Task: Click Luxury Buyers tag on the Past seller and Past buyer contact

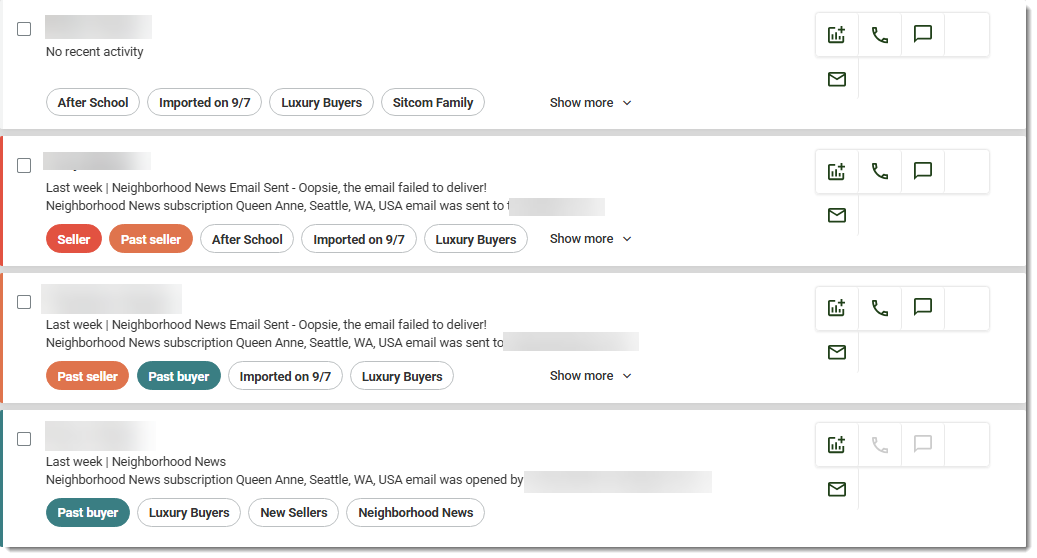Action: tap(401, 376)
